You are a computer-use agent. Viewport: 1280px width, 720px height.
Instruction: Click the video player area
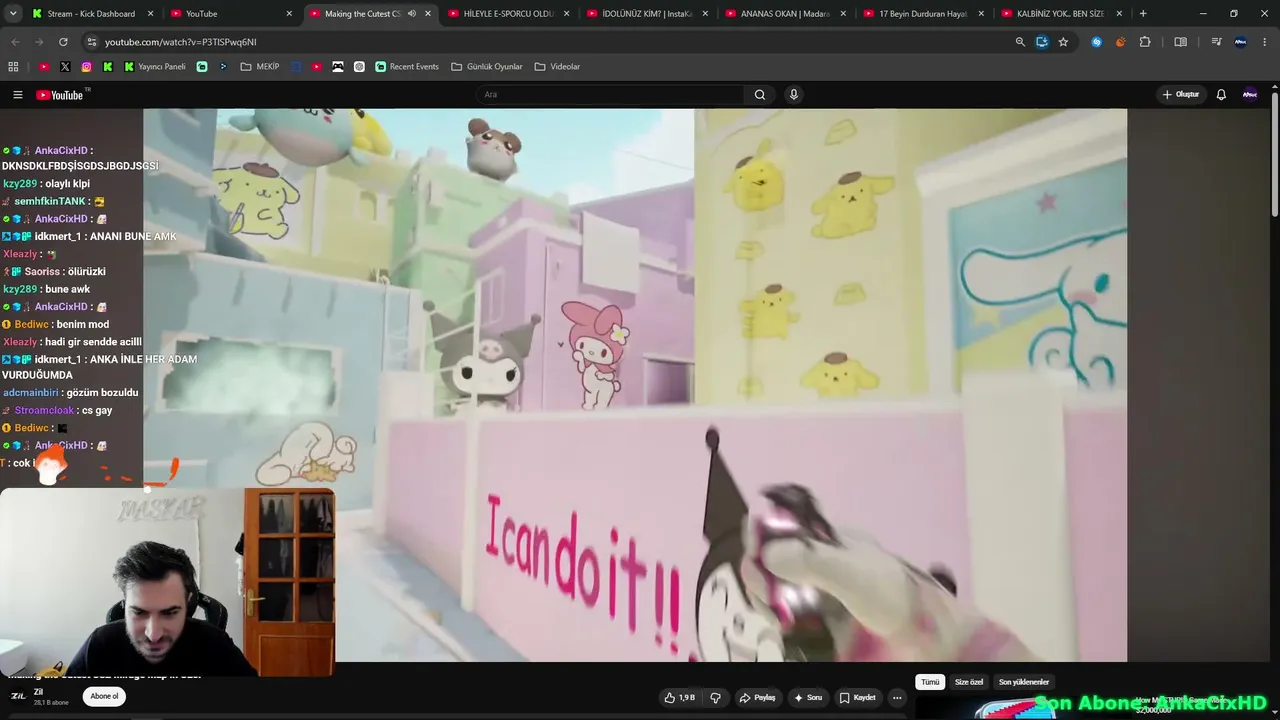[x=635, y=385]
